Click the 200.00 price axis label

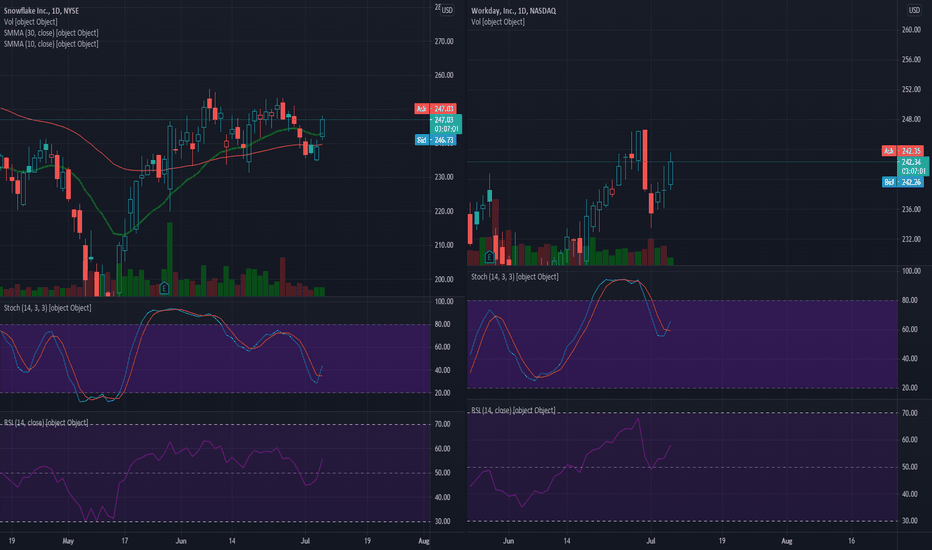coord(444,279)
